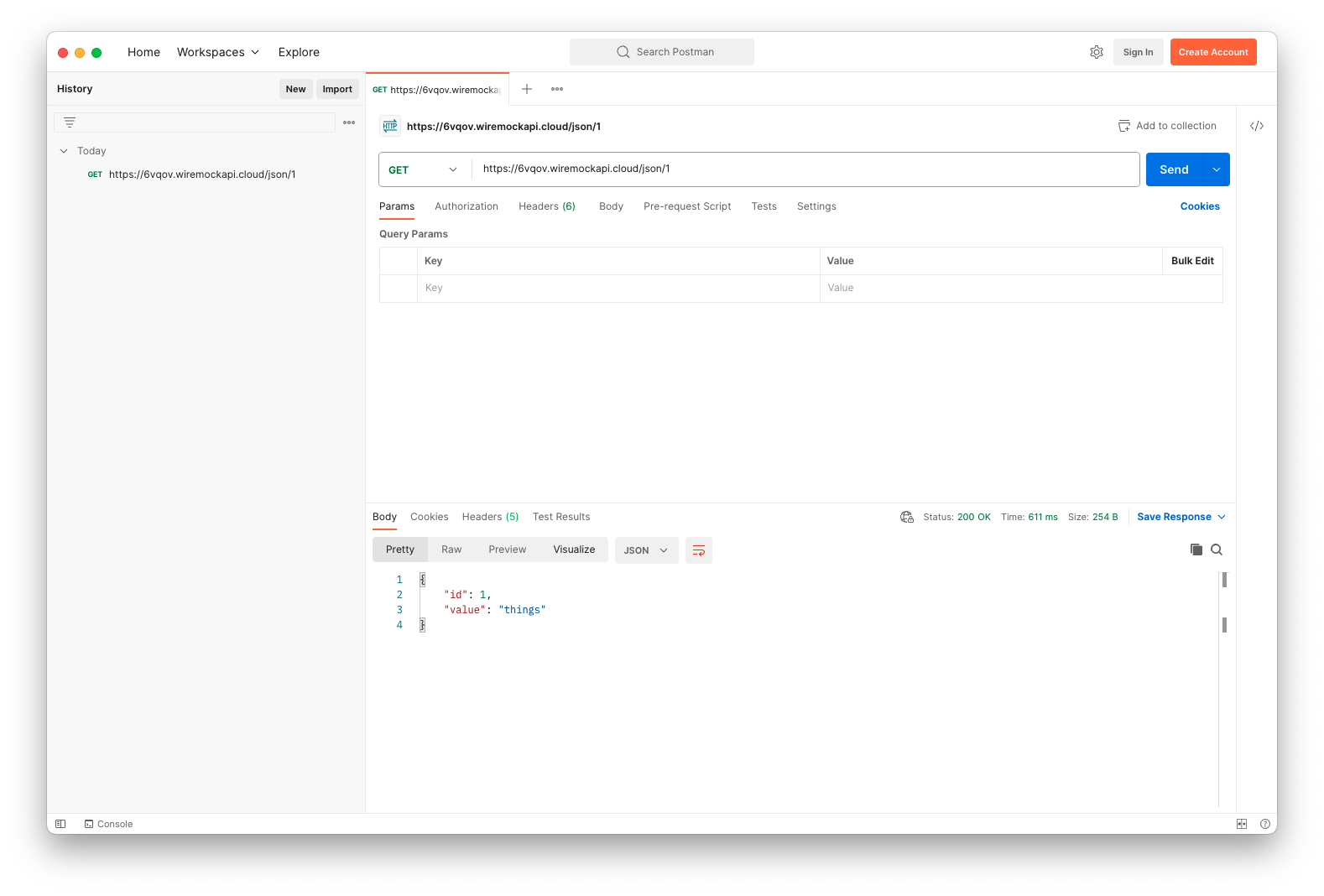Click the Size: 254 B label
1324x896 pixels.
click(1092, 517)
